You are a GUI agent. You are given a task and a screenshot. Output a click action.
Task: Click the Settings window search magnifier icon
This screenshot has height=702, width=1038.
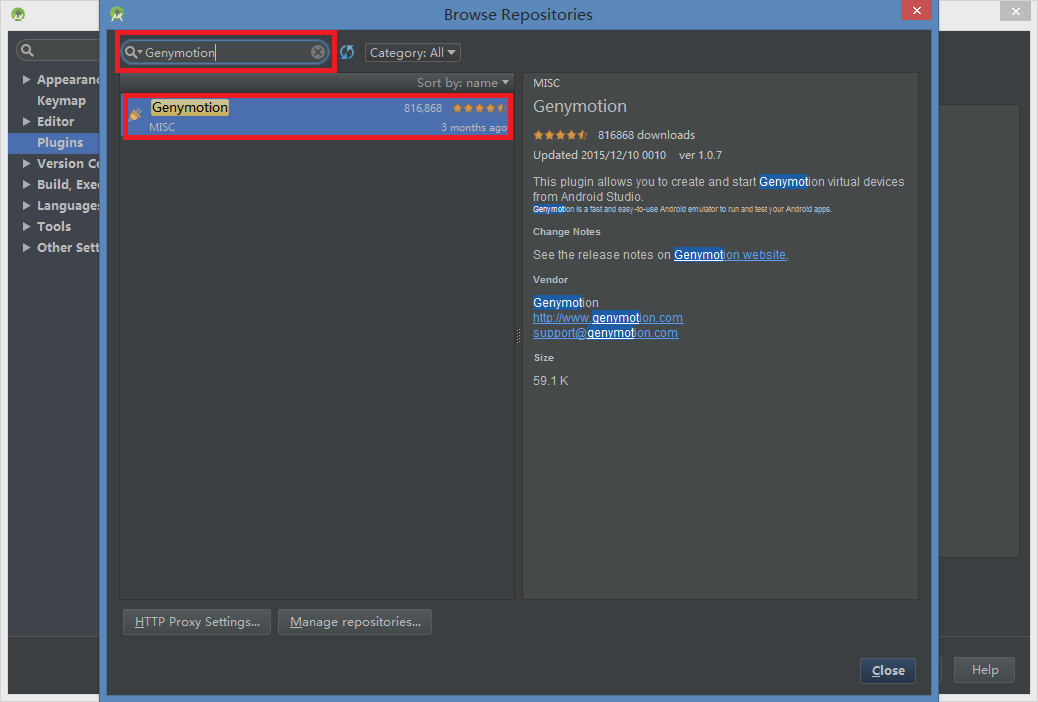(x=27, y=50)
